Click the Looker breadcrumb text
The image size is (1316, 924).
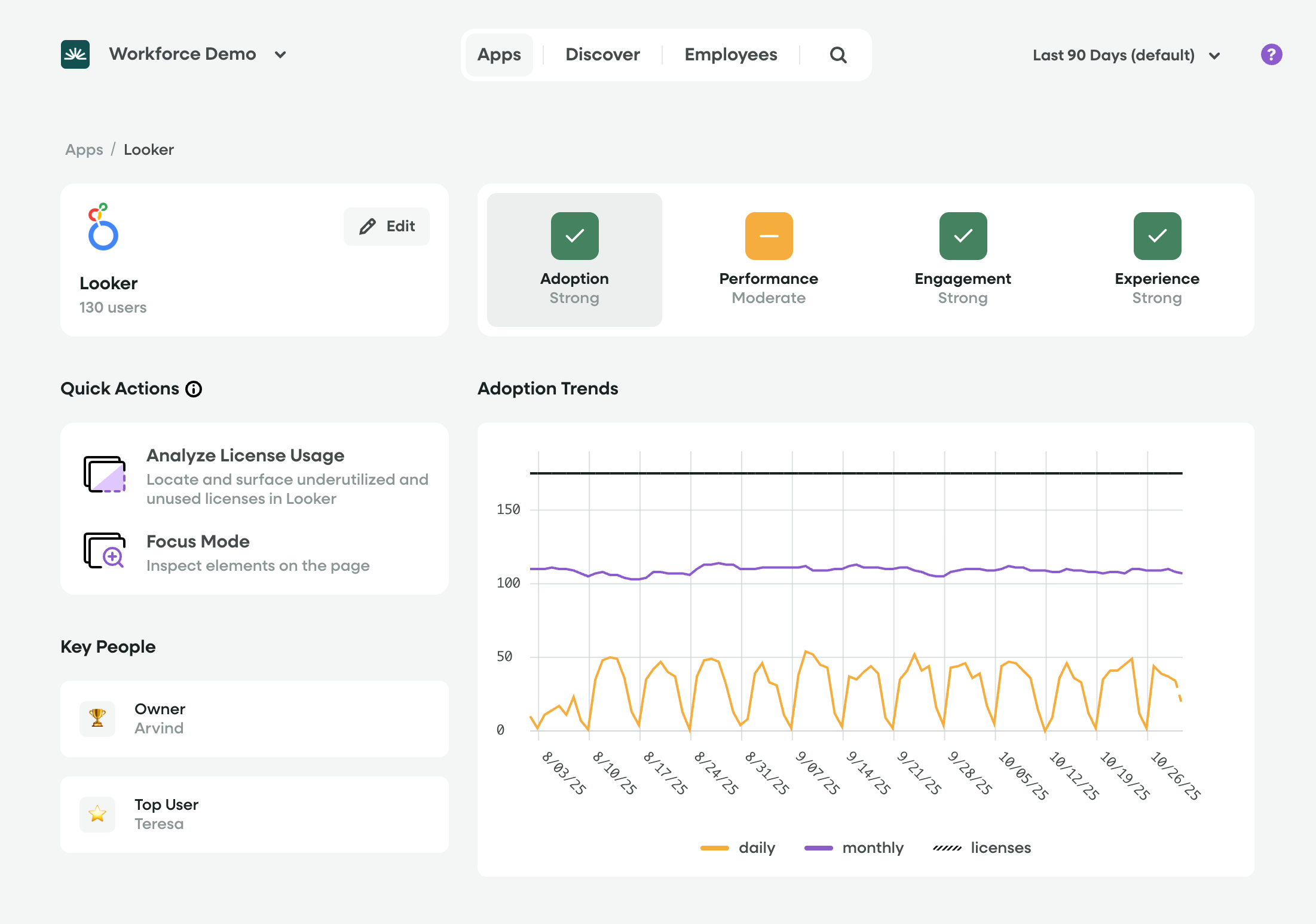(x=149, y=150)
